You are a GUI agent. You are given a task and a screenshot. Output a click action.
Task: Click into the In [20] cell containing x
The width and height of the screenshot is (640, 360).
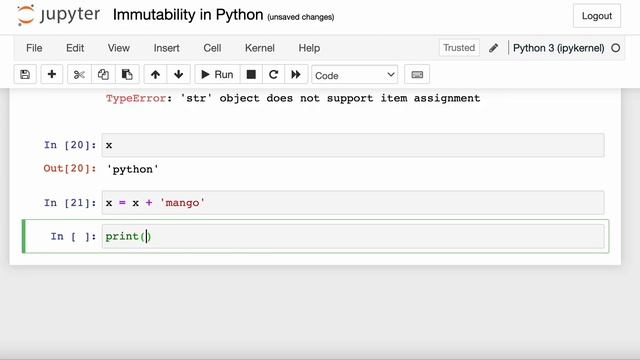(353, 145)
